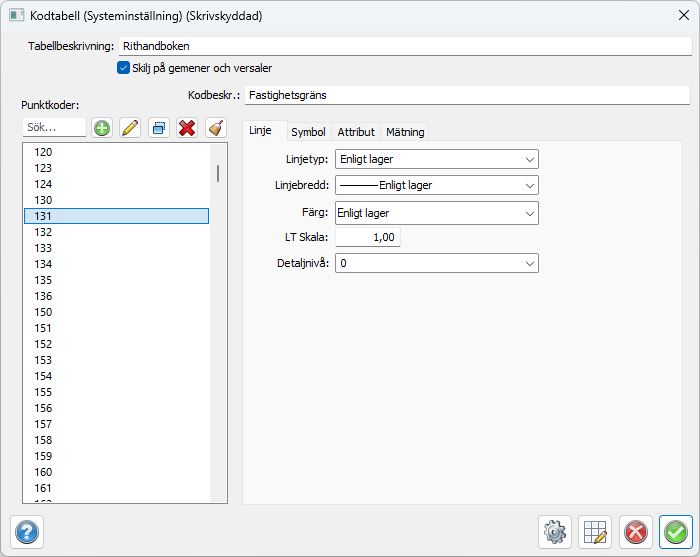
Task: Toggle 'Skilj på gemener och versaler' checkbox
Action: click(x=124, y=68)
